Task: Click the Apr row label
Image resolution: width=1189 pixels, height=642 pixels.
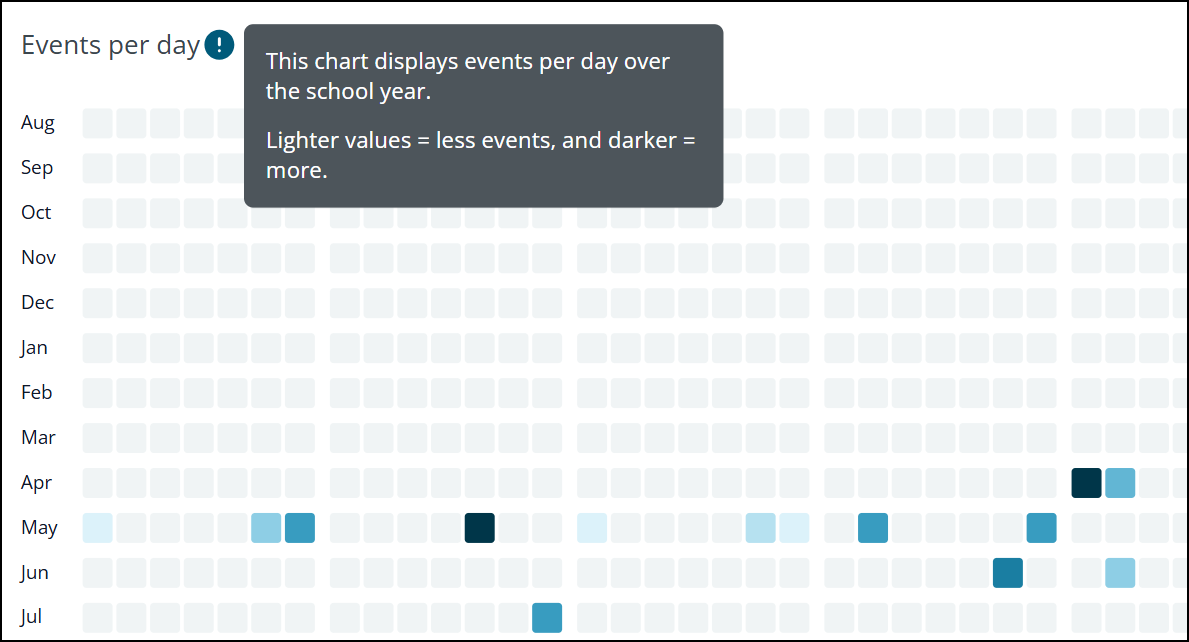Action: coord(36,483)
